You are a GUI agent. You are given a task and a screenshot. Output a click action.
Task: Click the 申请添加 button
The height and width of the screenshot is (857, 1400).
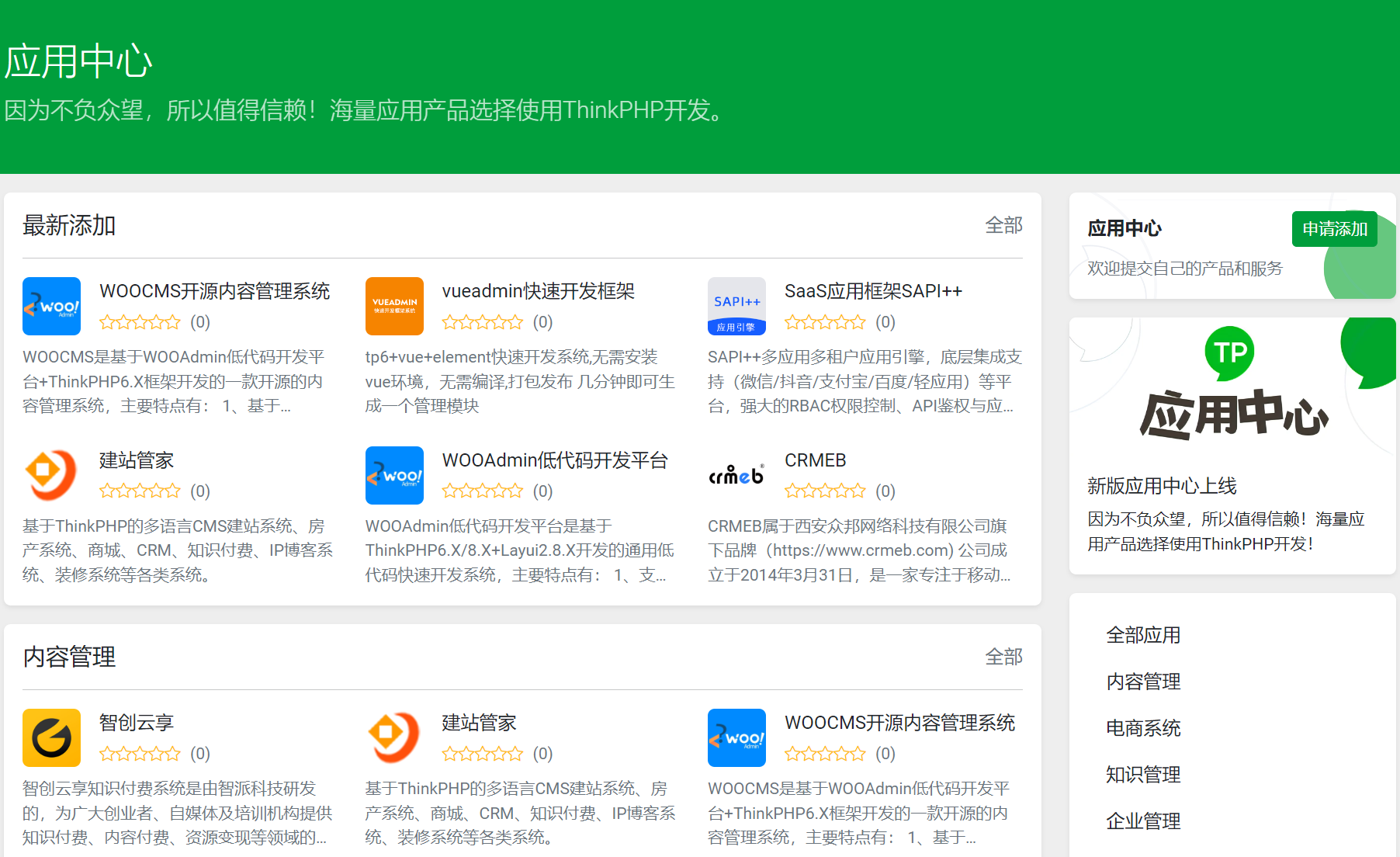click(1335, 229)
